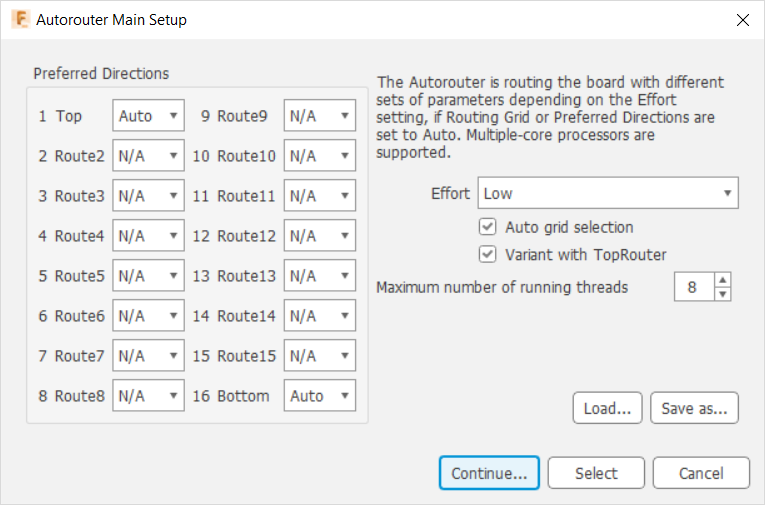Open the Effort dropdown
765x505 pixels.
tap(608, 193)
